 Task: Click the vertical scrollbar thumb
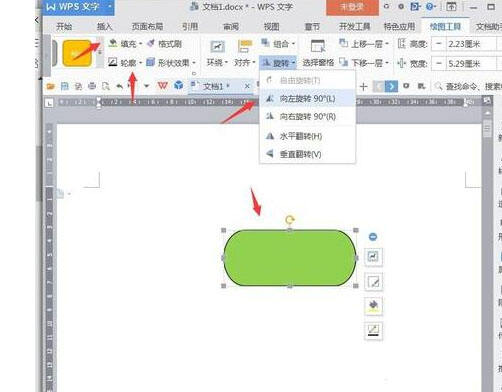pyautogui.click(x=487, y=129)
